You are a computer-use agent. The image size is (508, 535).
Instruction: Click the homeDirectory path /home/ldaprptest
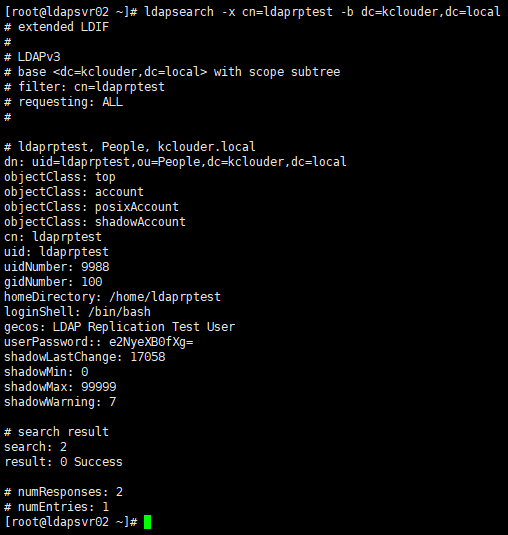(x=165, y=297)
